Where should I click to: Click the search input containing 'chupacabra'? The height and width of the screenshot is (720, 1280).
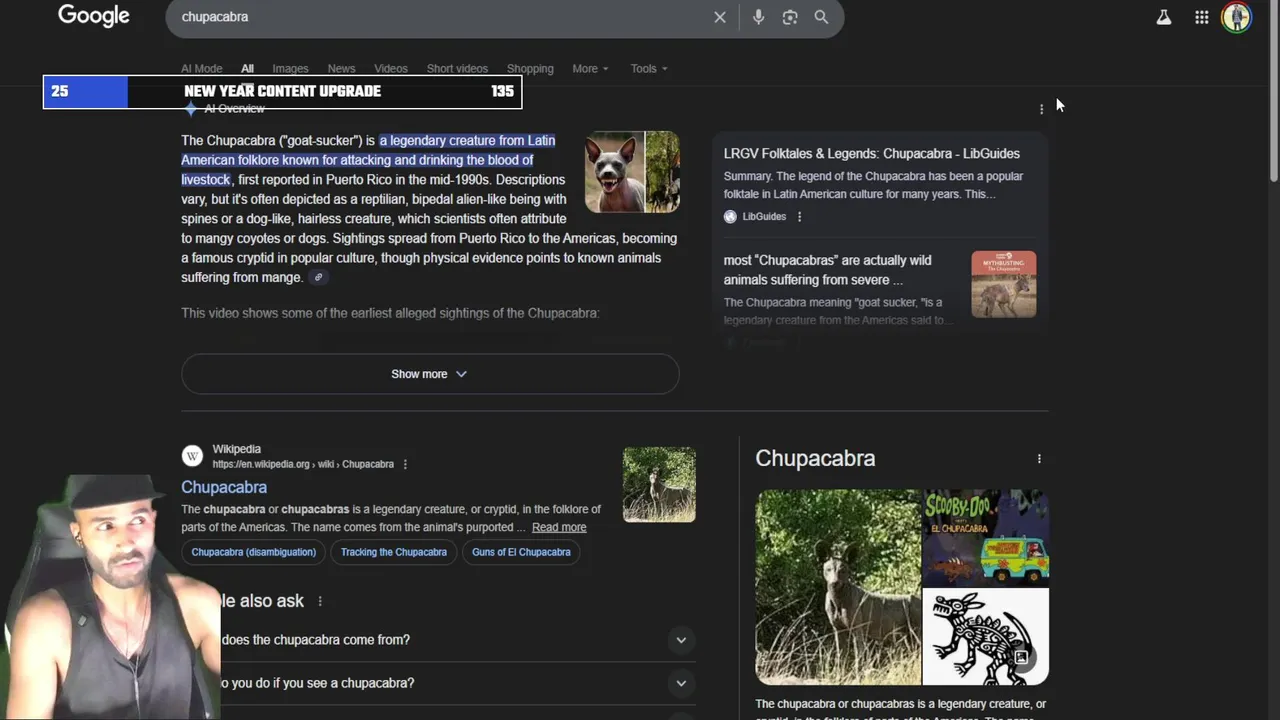[x=440, y=17]
